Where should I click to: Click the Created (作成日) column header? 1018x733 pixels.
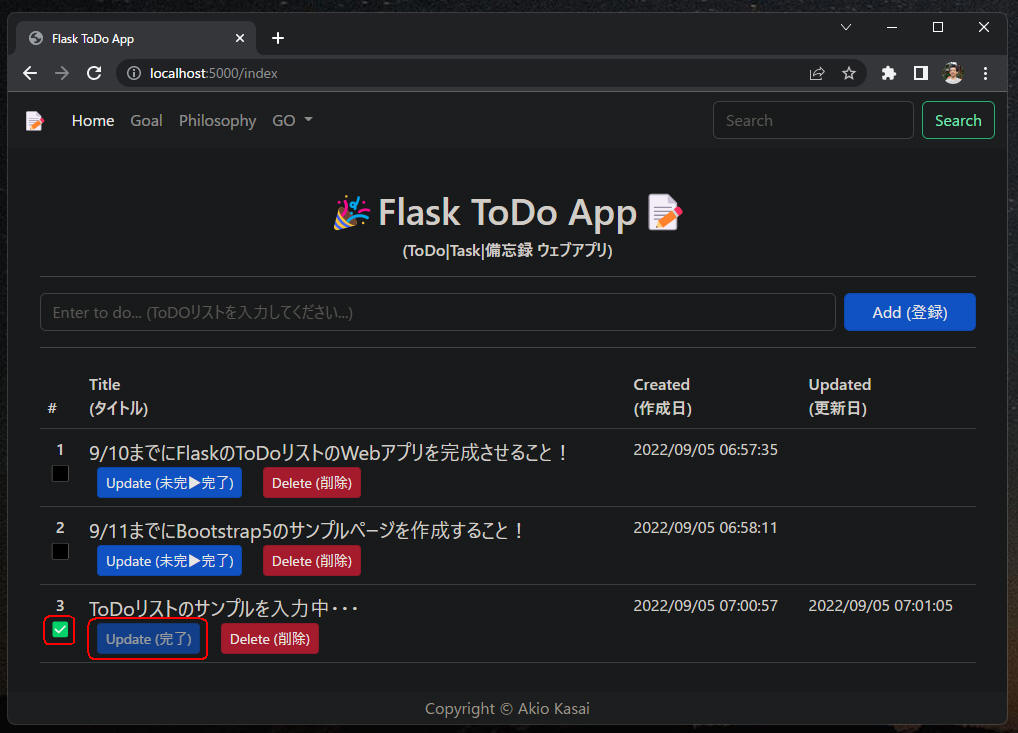pyautogui.click(x=663, y=396)
